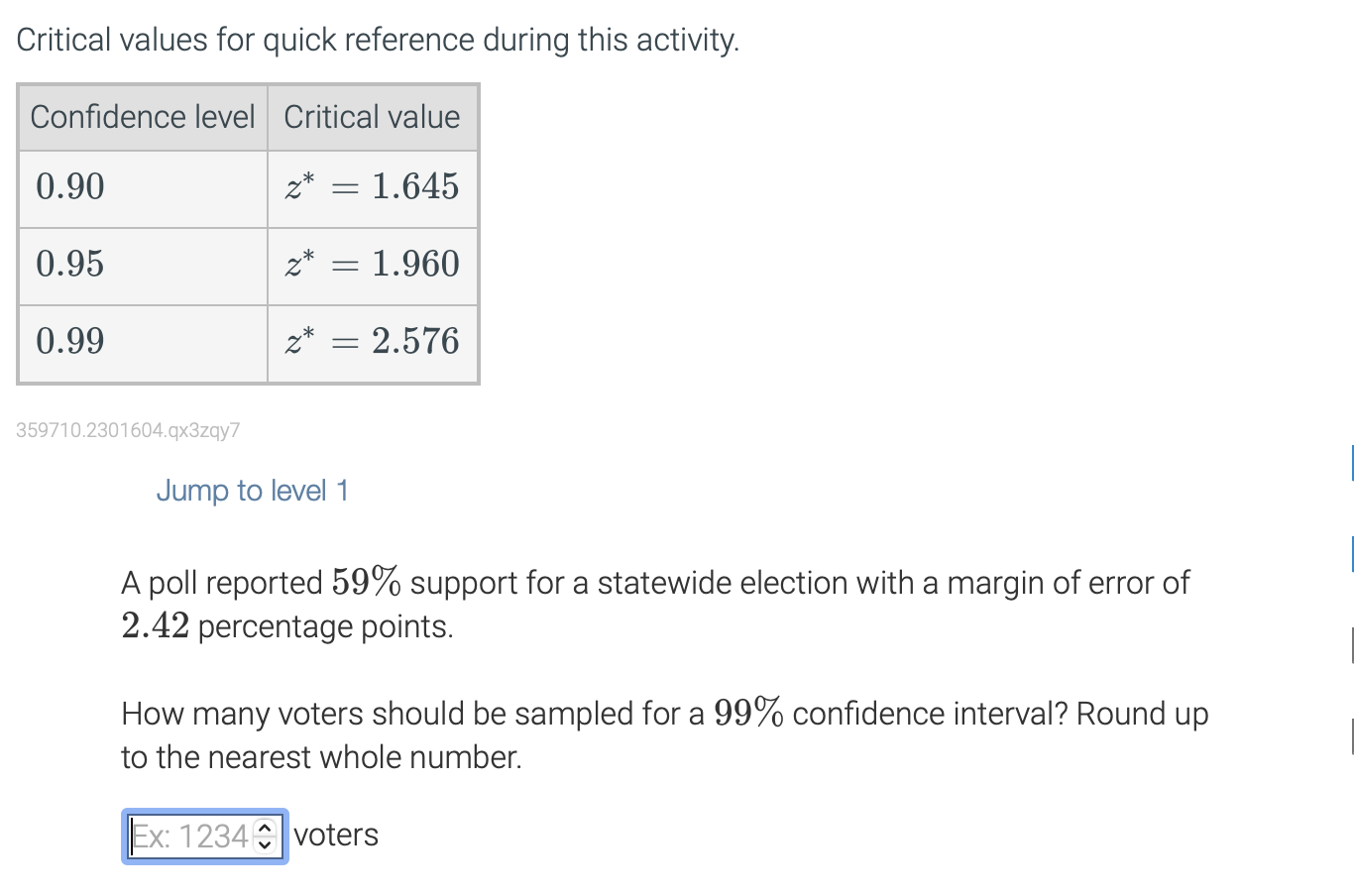Select the Confidence level column header

point(142,117)
